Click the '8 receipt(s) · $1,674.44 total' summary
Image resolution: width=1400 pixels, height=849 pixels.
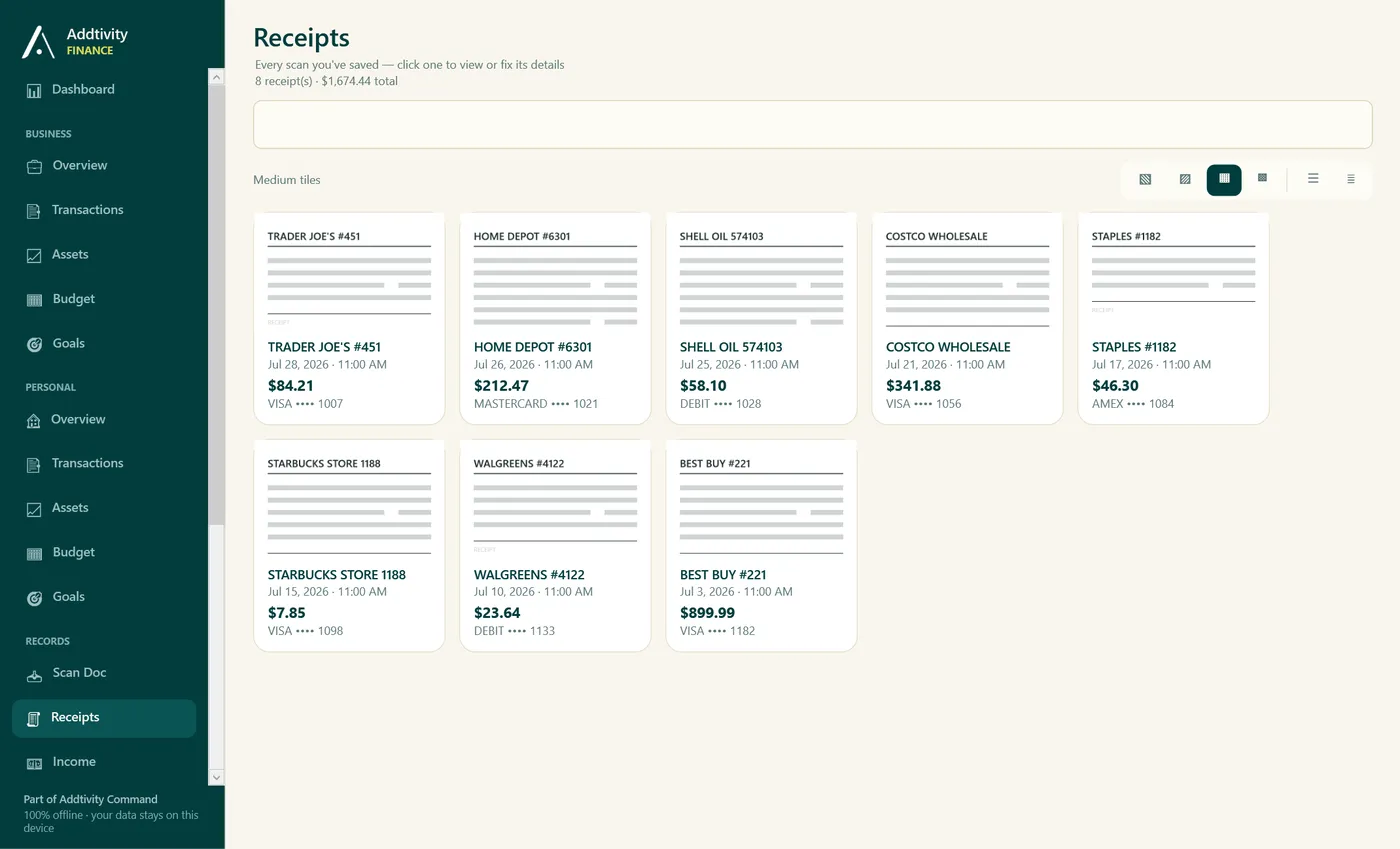[x=326, y=81]
